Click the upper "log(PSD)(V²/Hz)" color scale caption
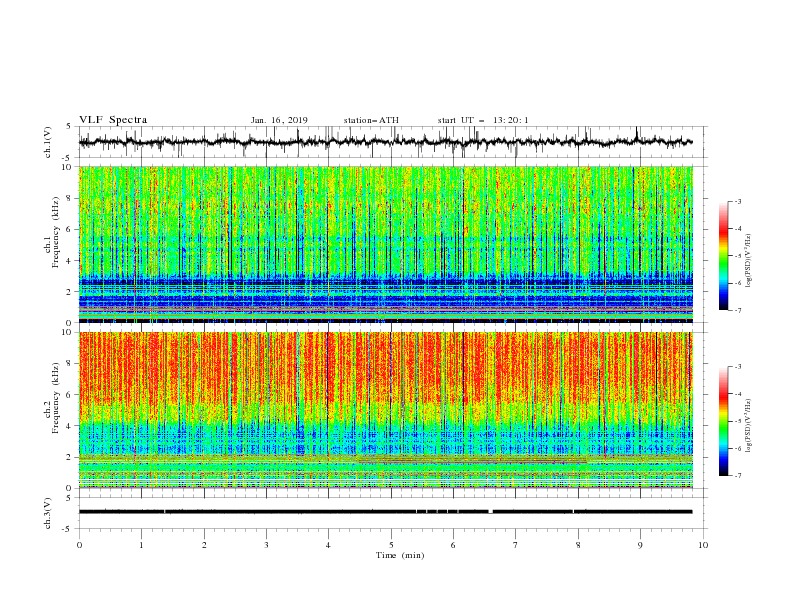792x612 pixels. coord(748,261)
